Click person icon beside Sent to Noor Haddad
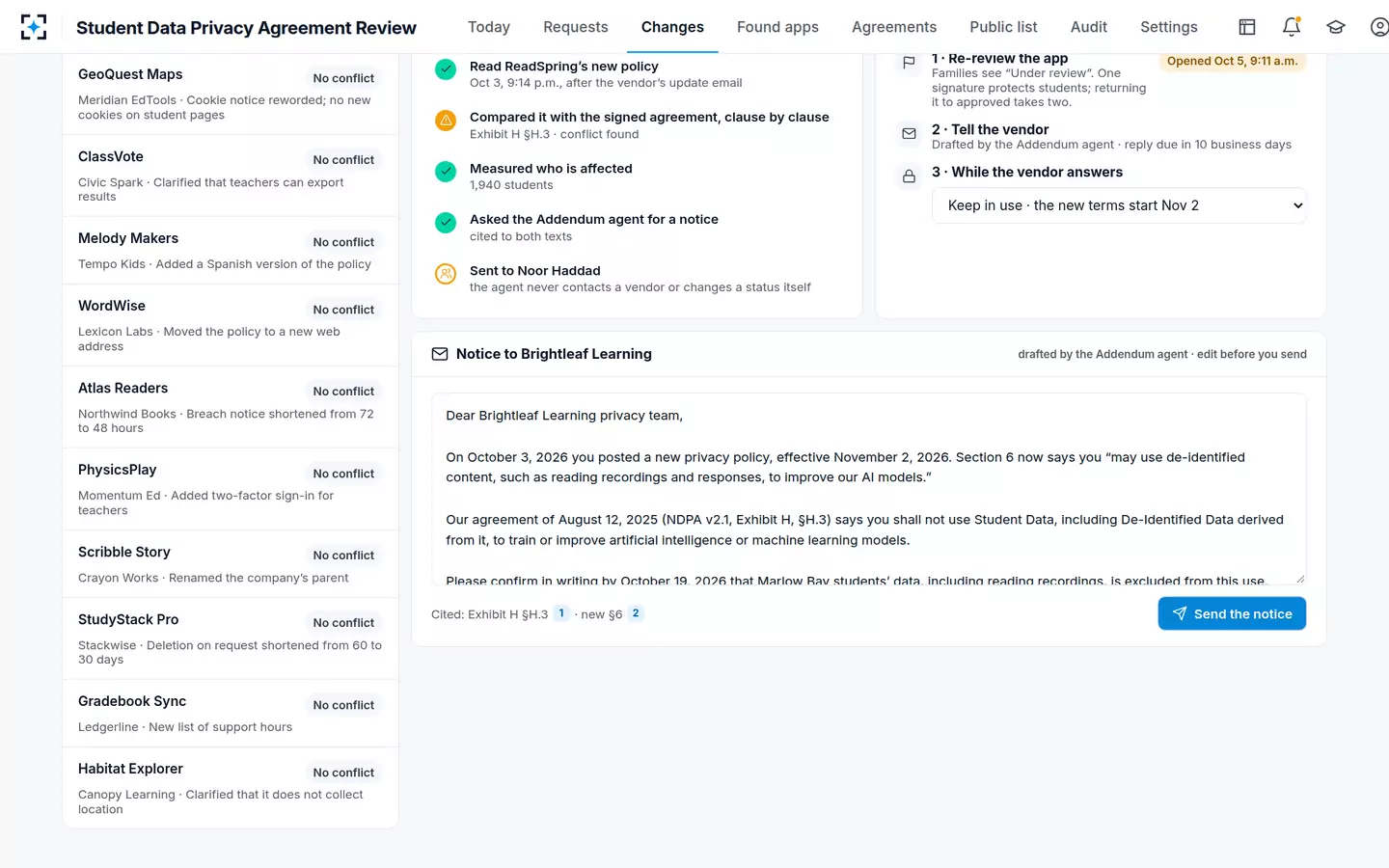Viewport: 1389px width, 868px height. pos(446,274)
